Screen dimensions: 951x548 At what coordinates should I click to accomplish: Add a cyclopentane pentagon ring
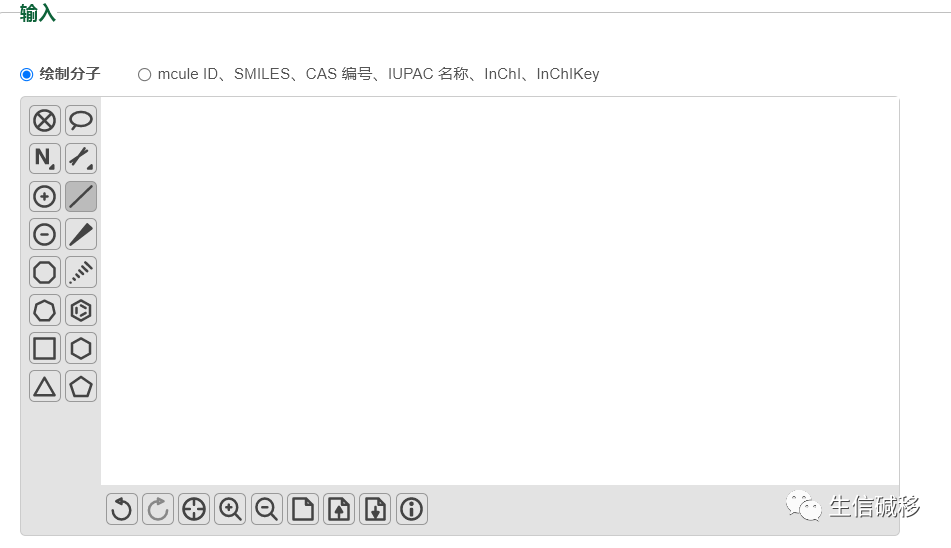point(81,386)
